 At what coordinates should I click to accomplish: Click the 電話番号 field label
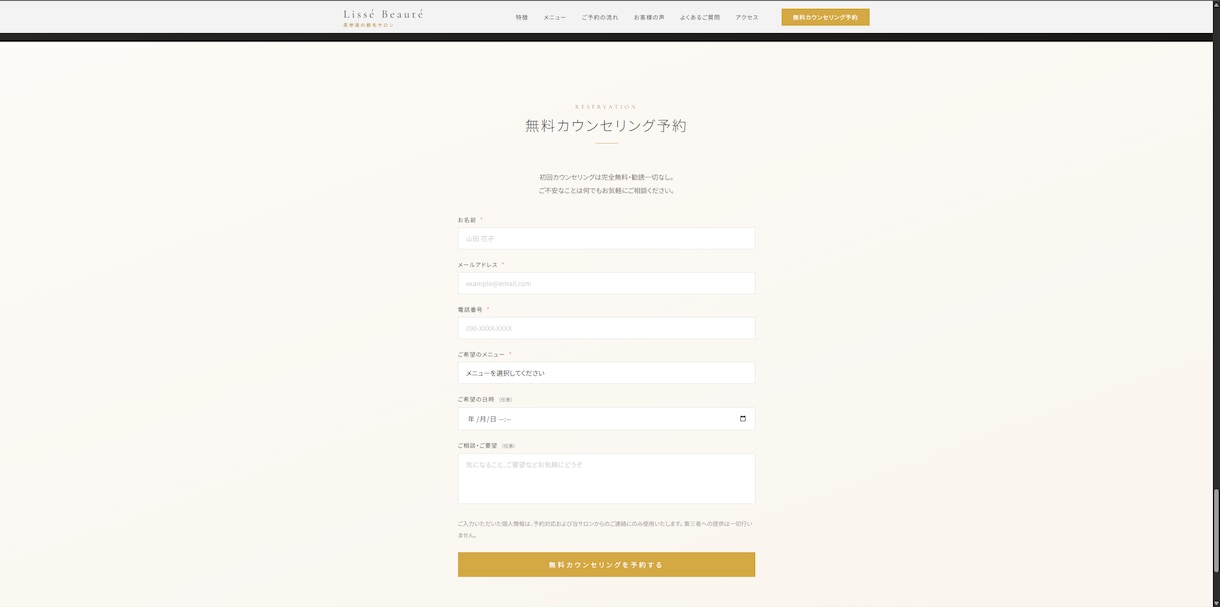click(470, 310)
